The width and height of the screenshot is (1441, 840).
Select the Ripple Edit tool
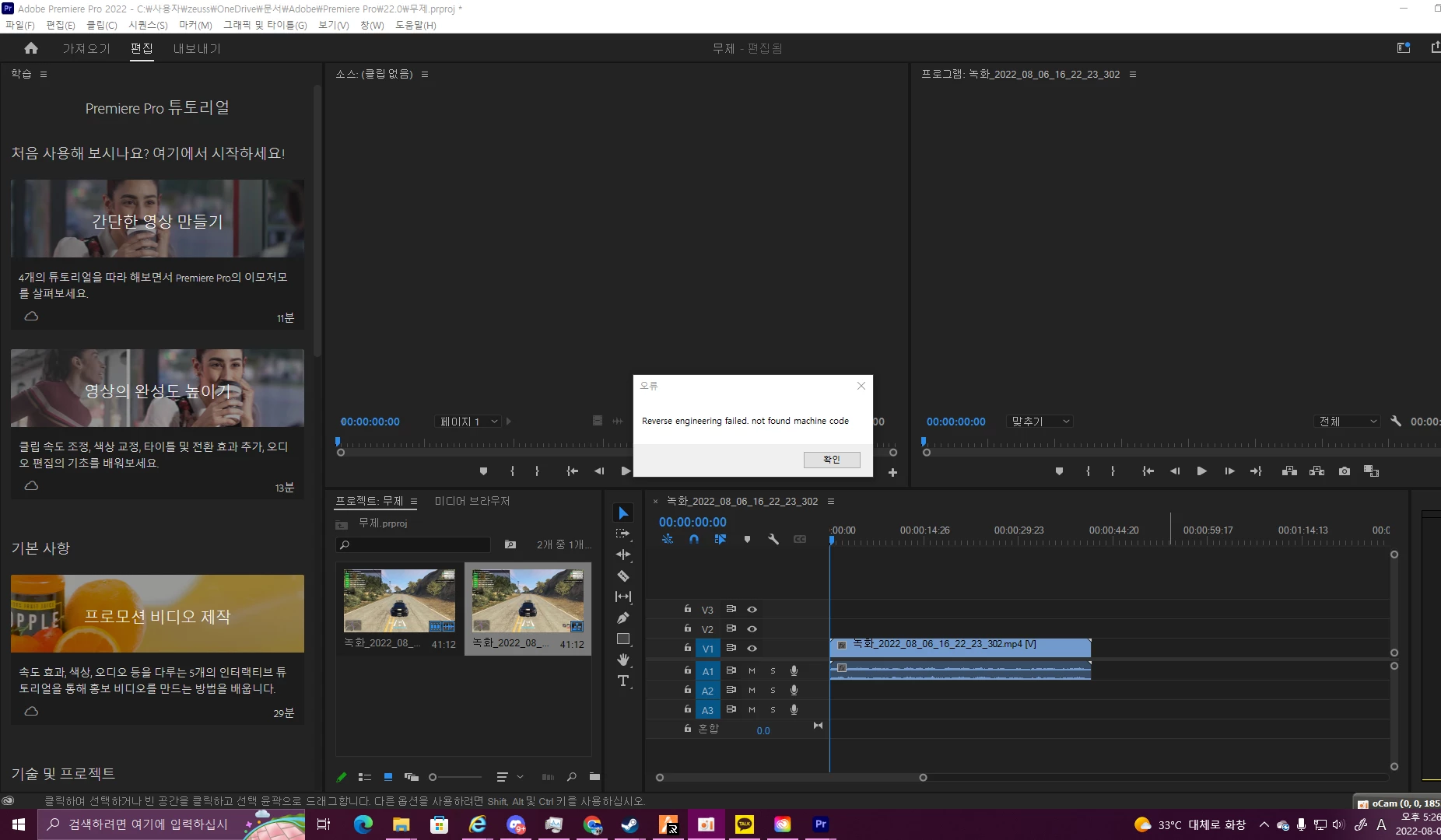tap(623, 555)
